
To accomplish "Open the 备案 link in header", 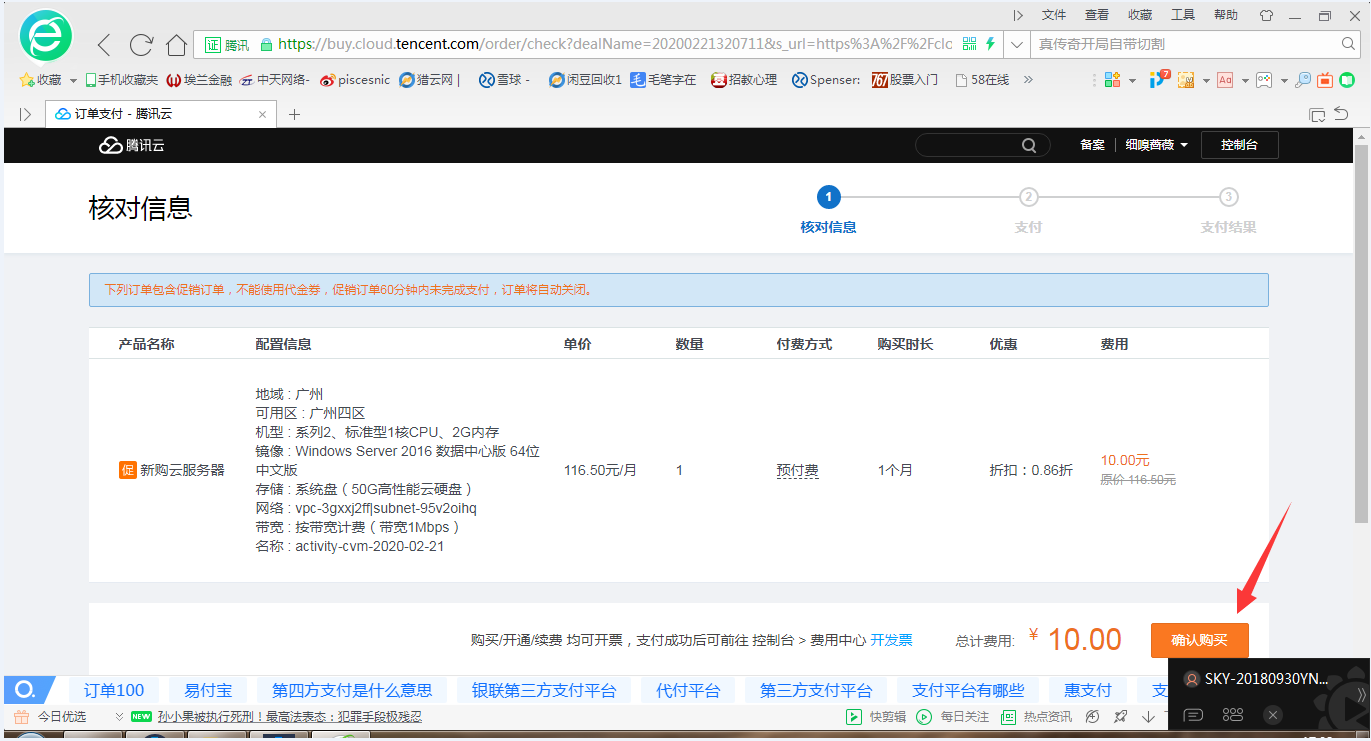I will point(1092,145).
